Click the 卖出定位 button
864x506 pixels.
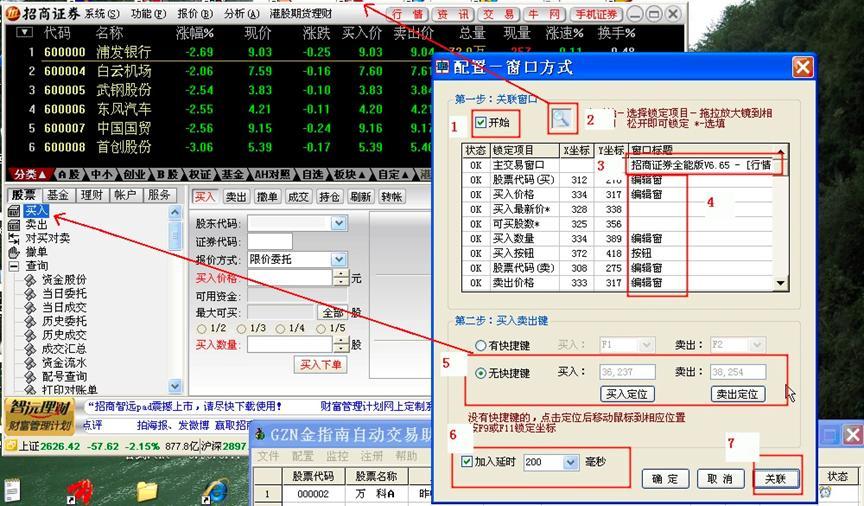pos(737,394)
